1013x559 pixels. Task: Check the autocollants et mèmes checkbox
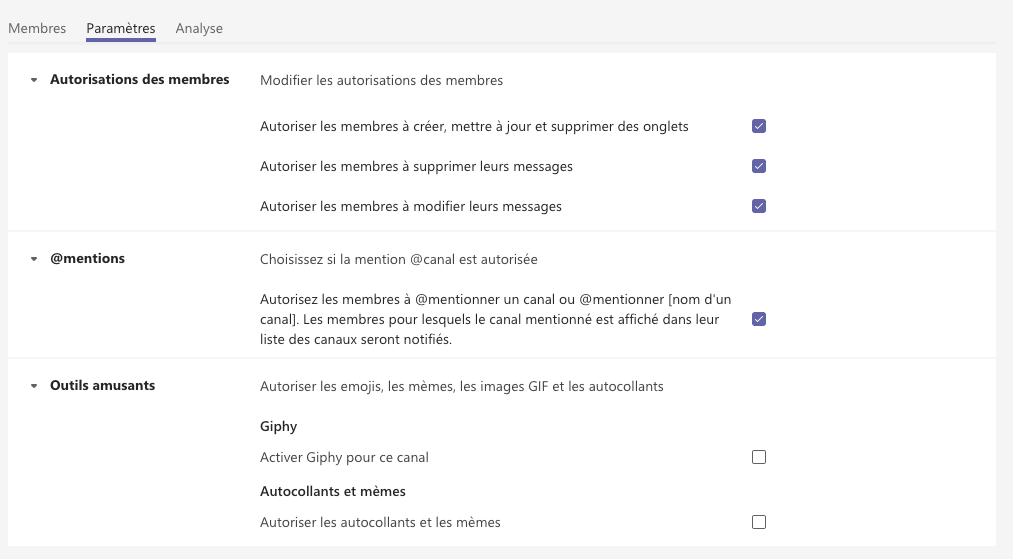[759, 522]
